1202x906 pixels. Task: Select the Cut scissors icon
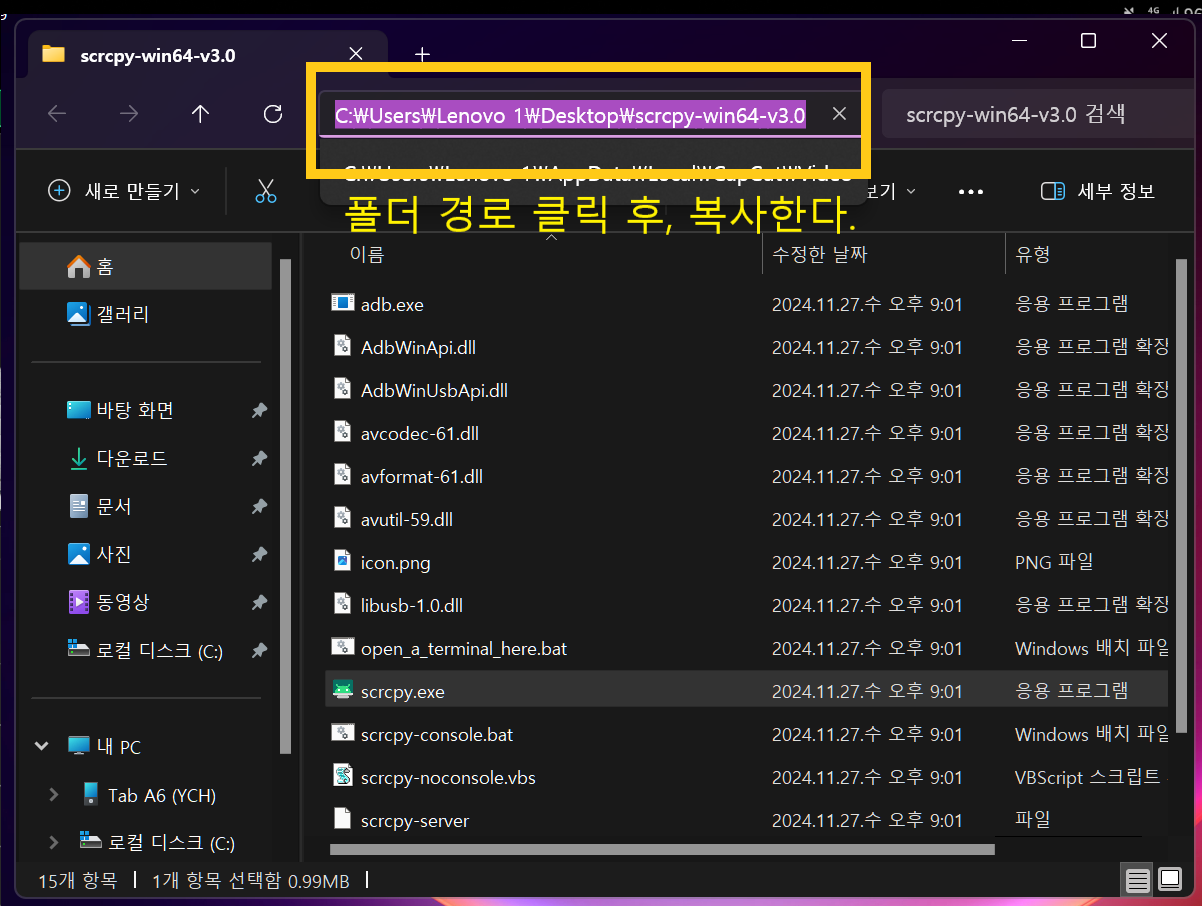point(264,190)
